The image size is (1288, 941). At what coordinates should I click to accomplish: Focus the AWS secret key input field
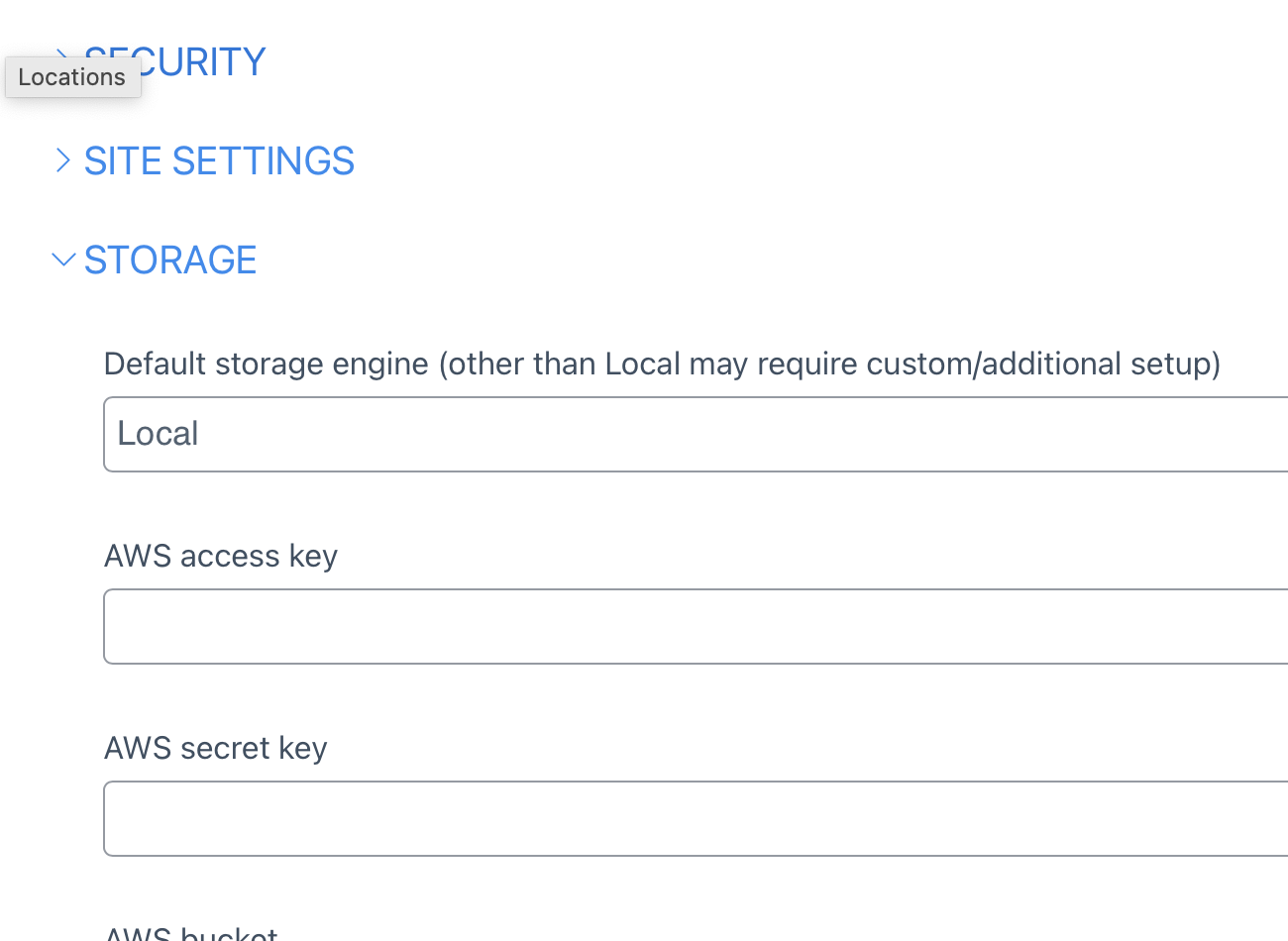(x=694, y=818)
